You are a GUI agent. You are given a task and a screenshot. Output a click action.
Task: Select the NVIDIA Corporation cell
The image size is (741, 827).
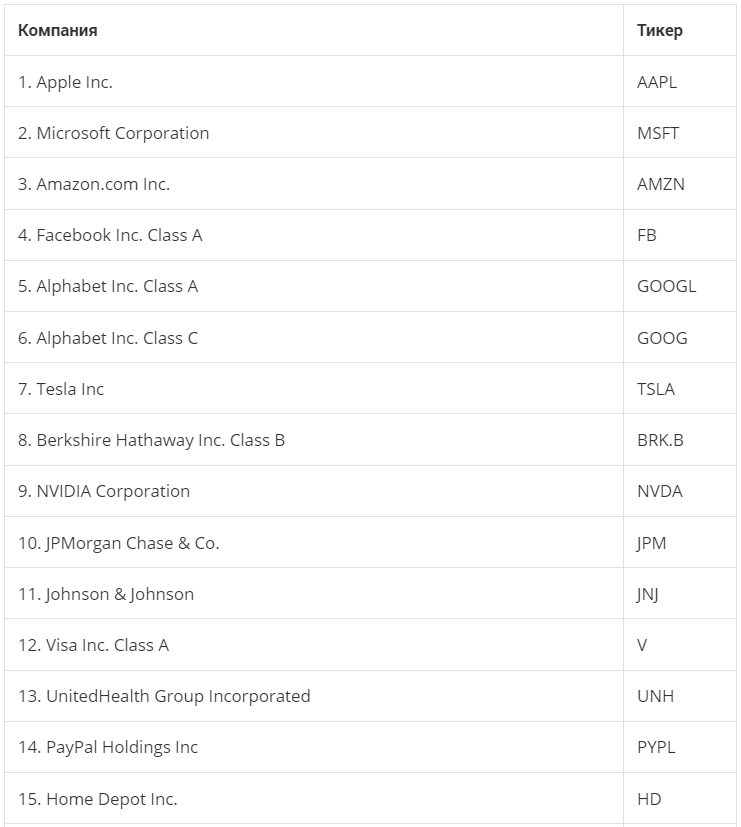pyautogui.click(x=104, y=491)
